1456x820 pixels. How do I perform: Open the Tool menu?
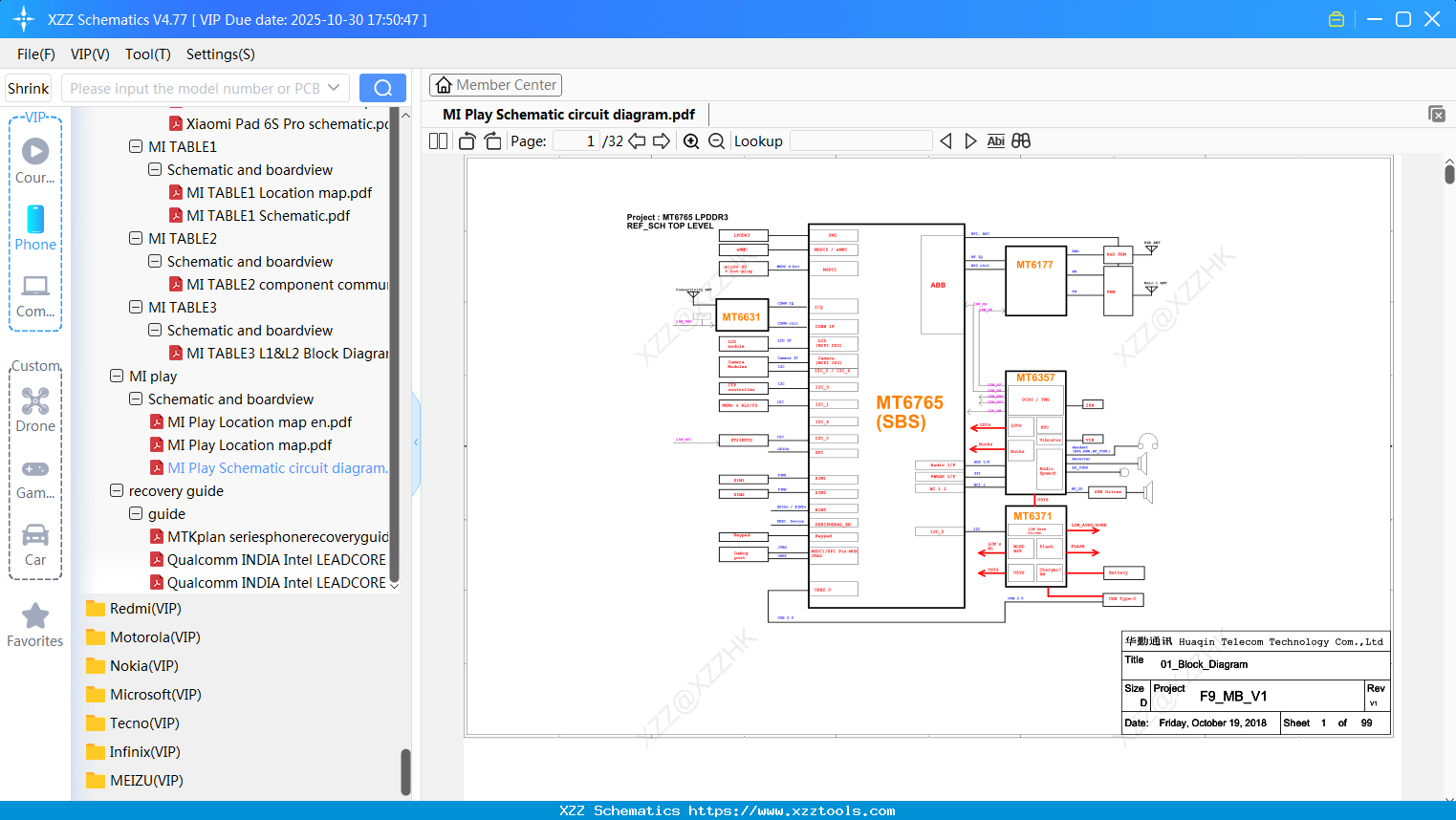[x=147, y=54]
